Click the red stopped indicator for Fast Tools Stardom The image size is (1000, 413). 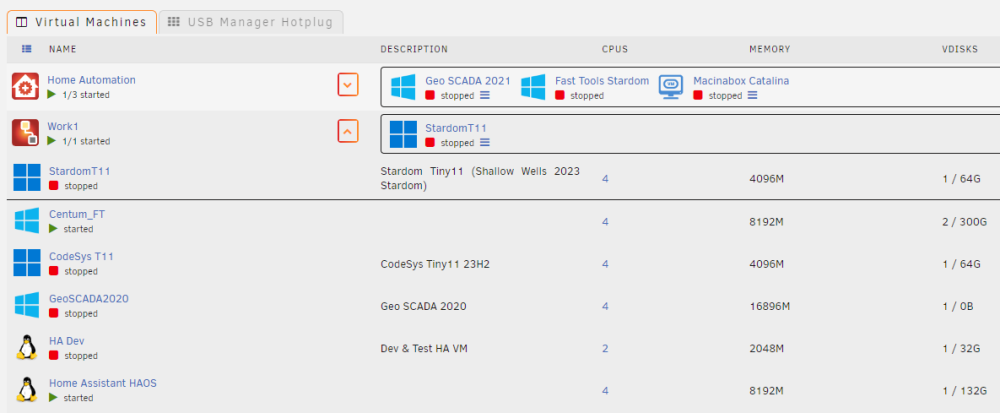tap(559, 95)
